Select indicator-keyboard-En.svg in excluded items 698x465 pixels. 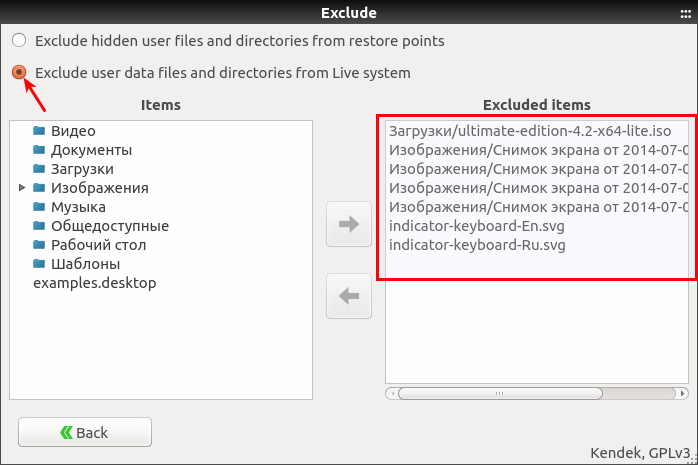(476, 226)
